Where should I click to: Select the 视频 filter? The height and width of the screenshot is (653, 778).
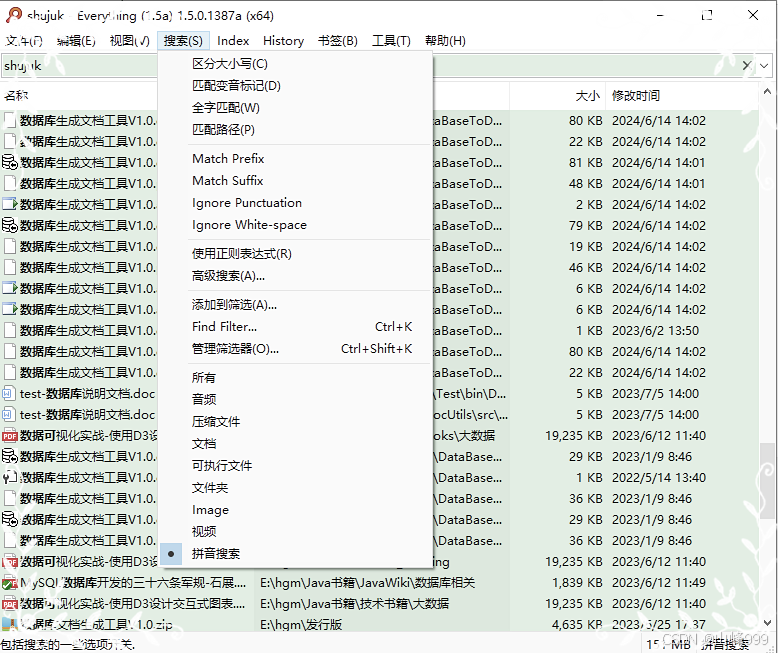[x=295, y=531]
